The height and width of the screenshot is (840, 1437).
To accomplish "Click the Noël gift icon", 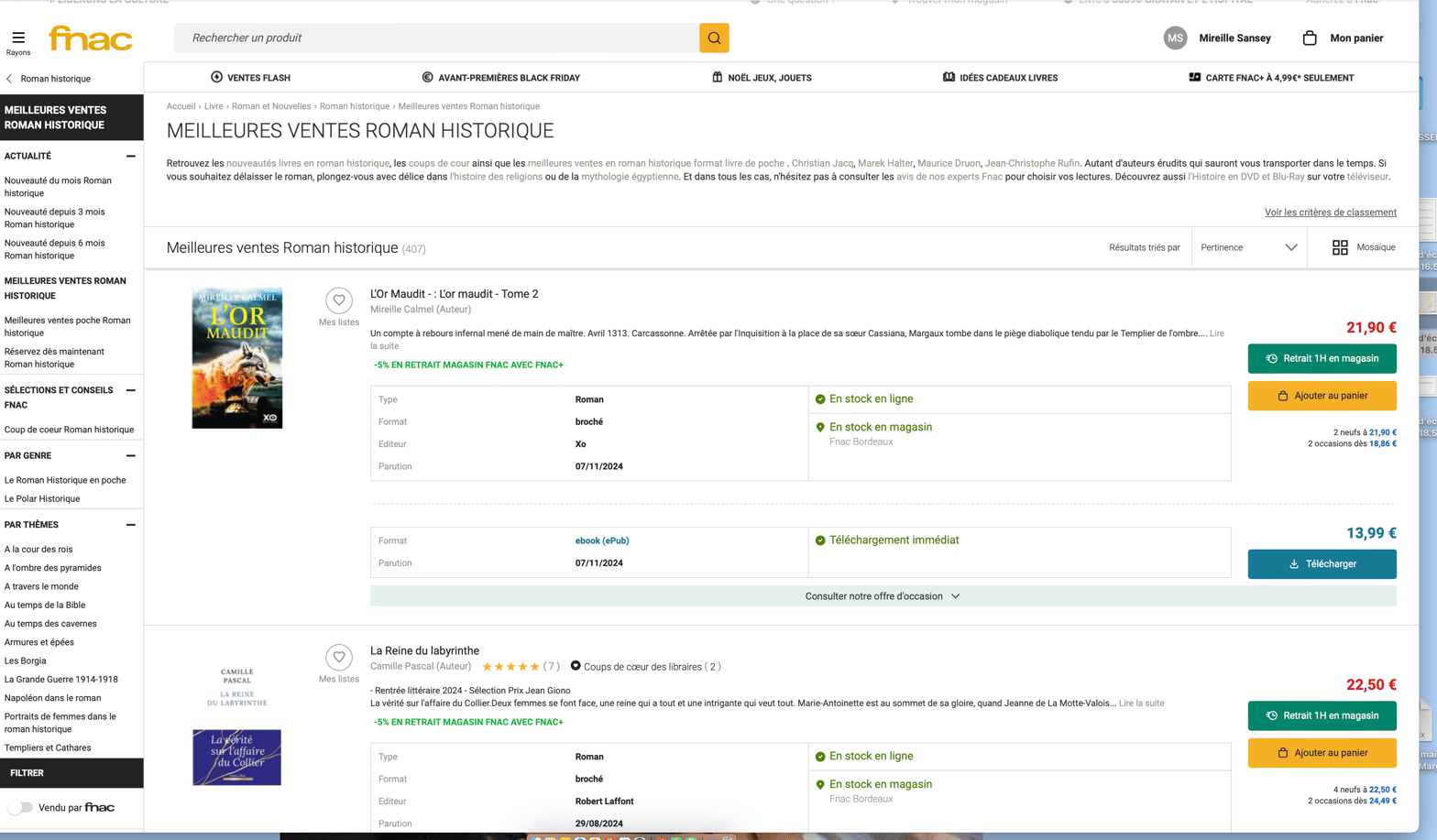I will coord(718,77).
